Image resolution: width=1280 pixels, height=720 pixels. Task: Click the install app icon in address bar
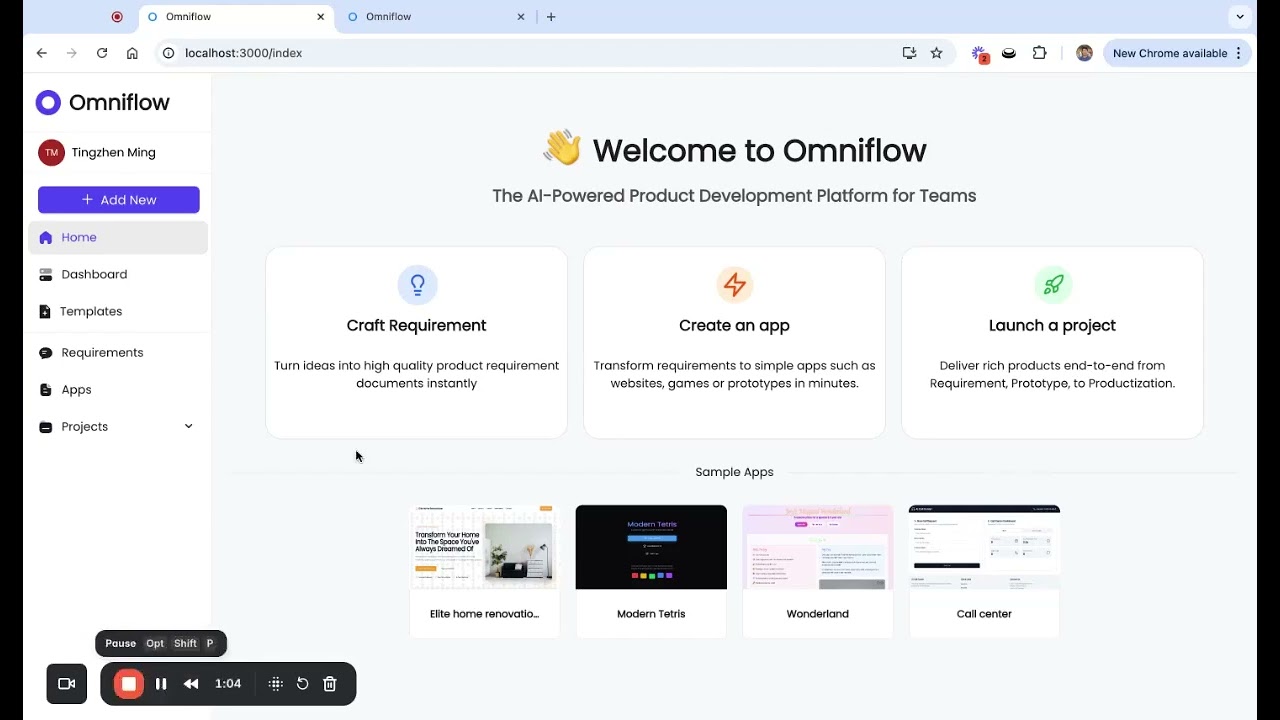(909, 53)
